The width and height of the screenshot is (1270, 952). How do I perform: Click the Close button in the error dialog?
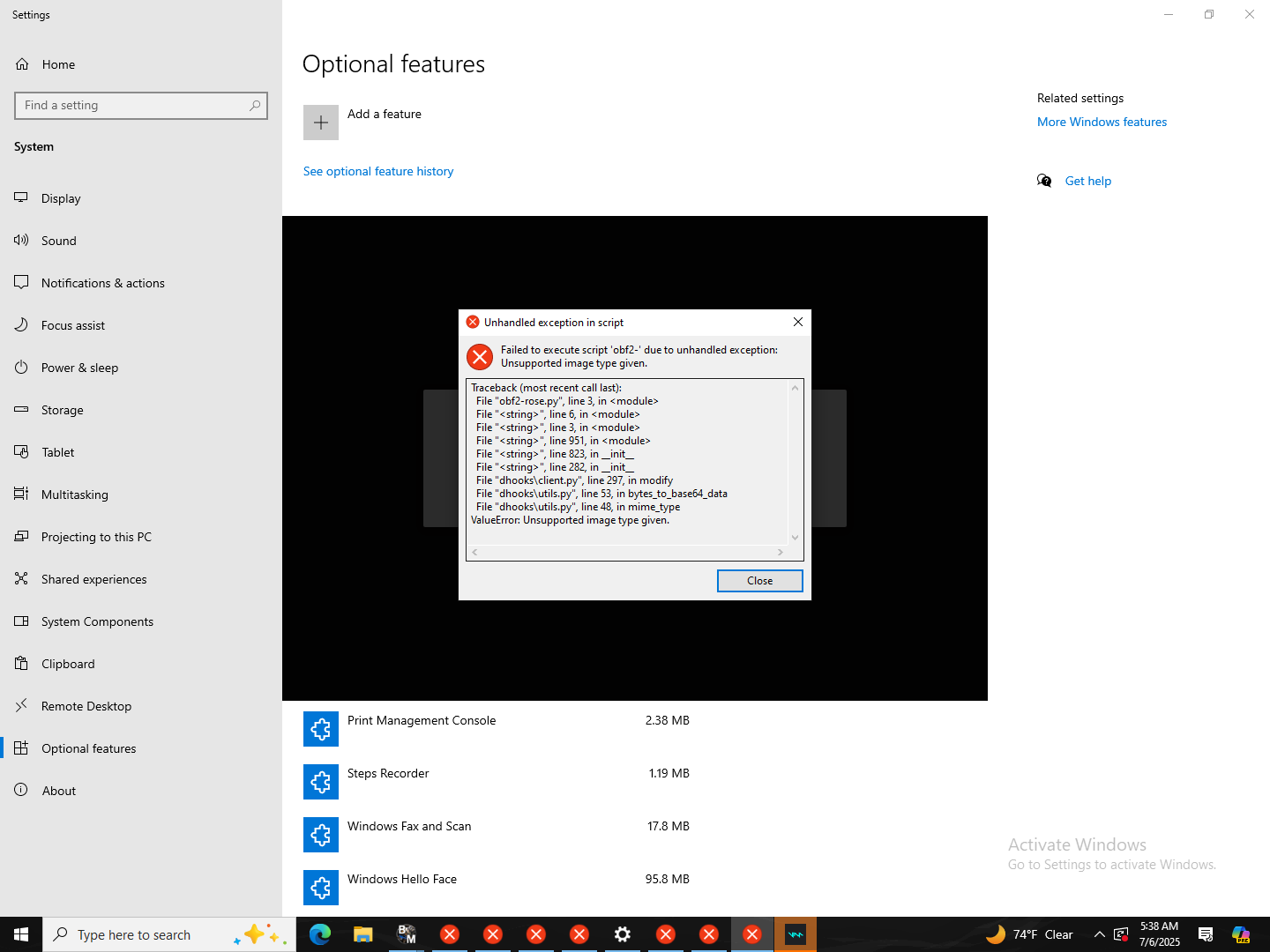[760, 581]
